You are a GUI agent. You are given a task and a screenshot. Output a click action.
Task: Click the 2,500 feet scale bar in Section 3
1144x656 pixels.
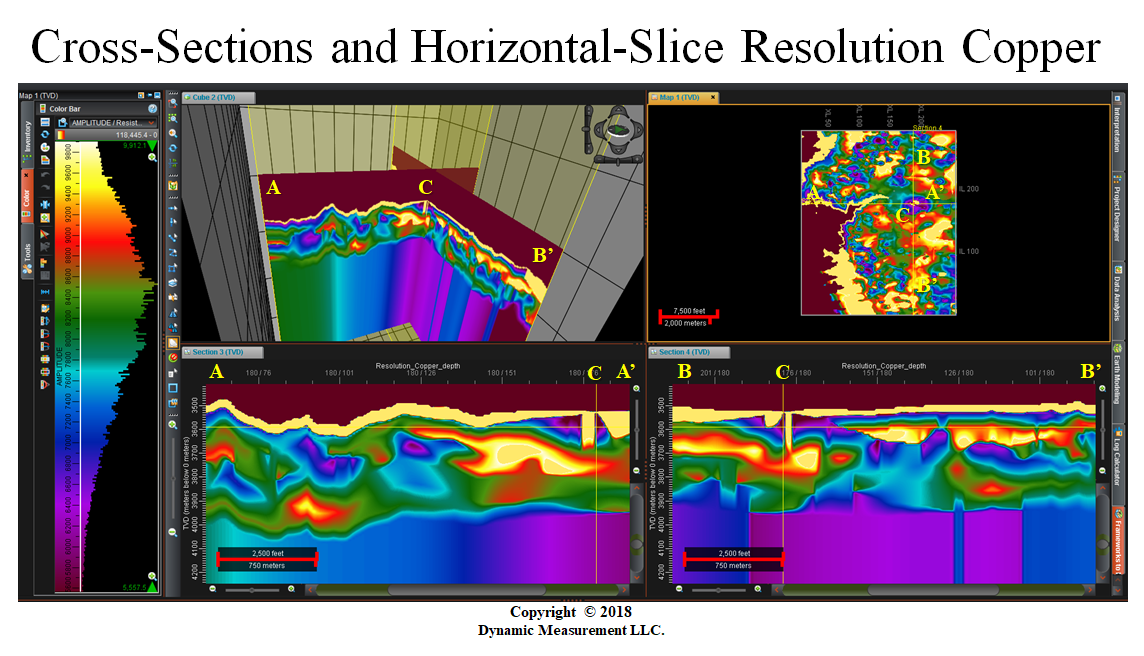pyautogui.click(x=267, y=559)
